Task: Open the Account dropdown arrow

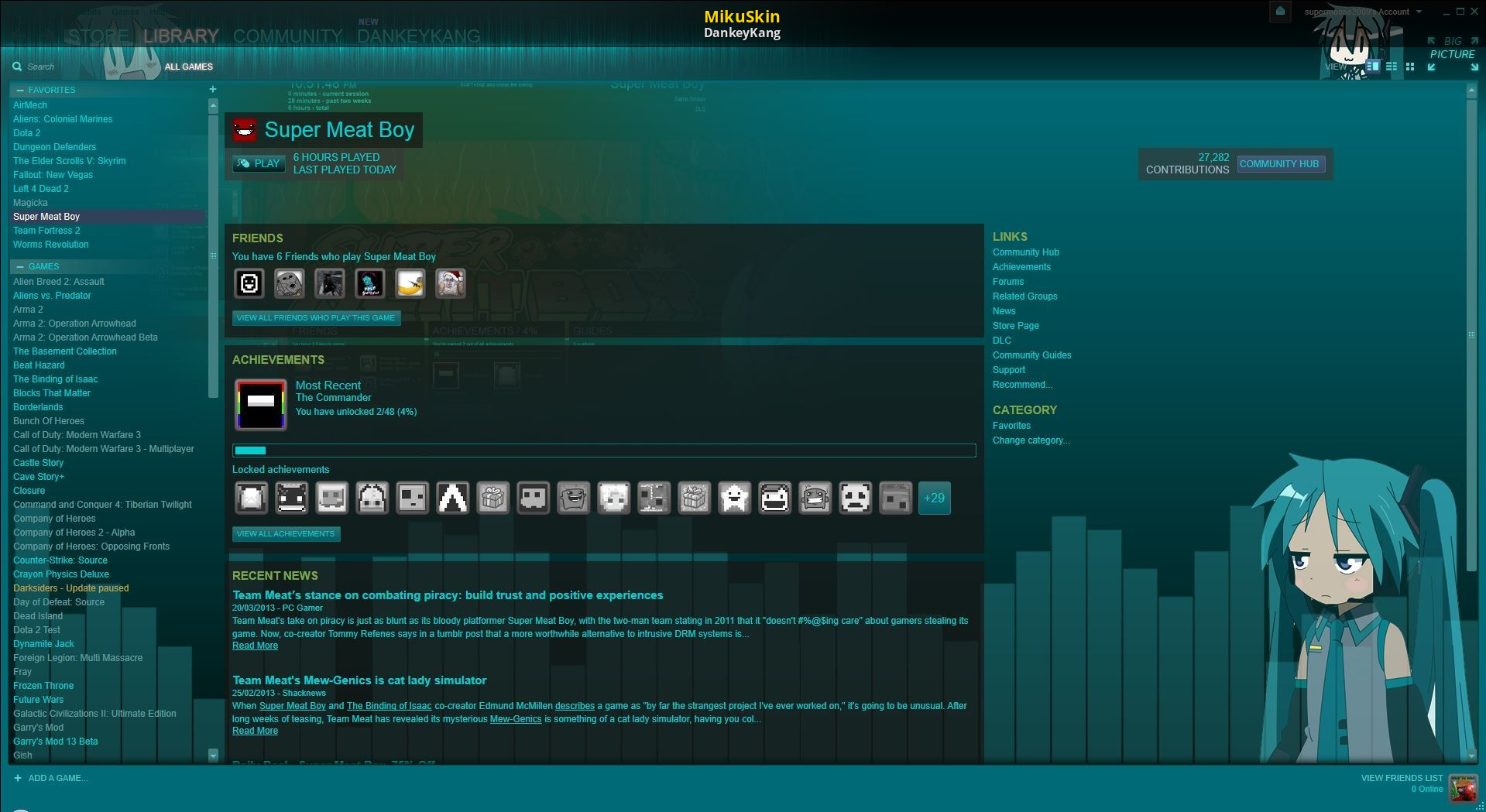Action: [x=1419, y=12]
